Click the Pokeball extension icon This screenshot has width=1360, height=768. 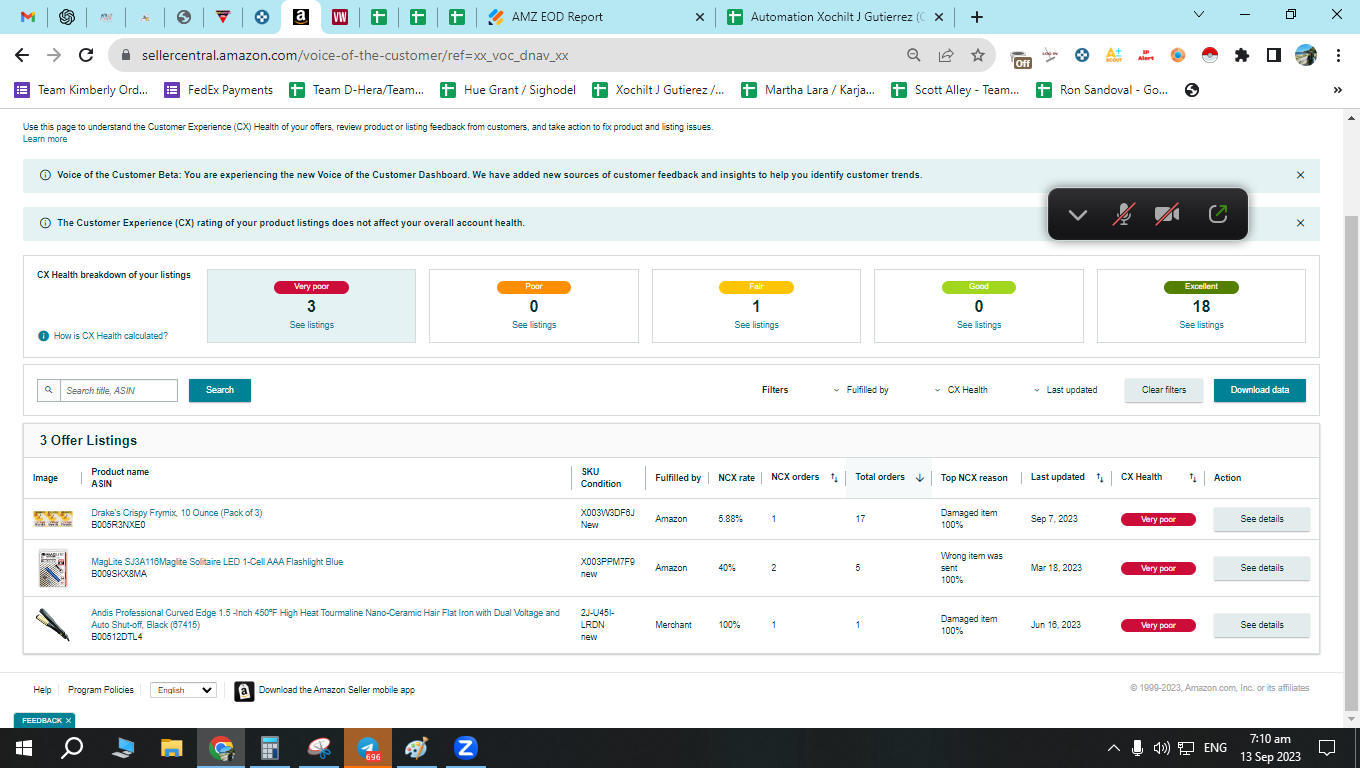(x=1210, y=55)
